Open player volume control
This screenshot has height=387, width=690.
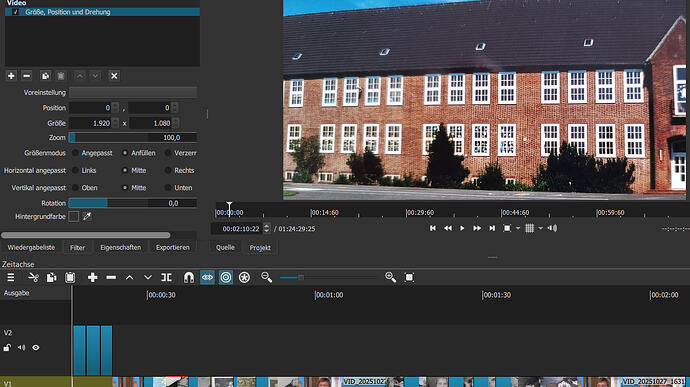[552, 228]
